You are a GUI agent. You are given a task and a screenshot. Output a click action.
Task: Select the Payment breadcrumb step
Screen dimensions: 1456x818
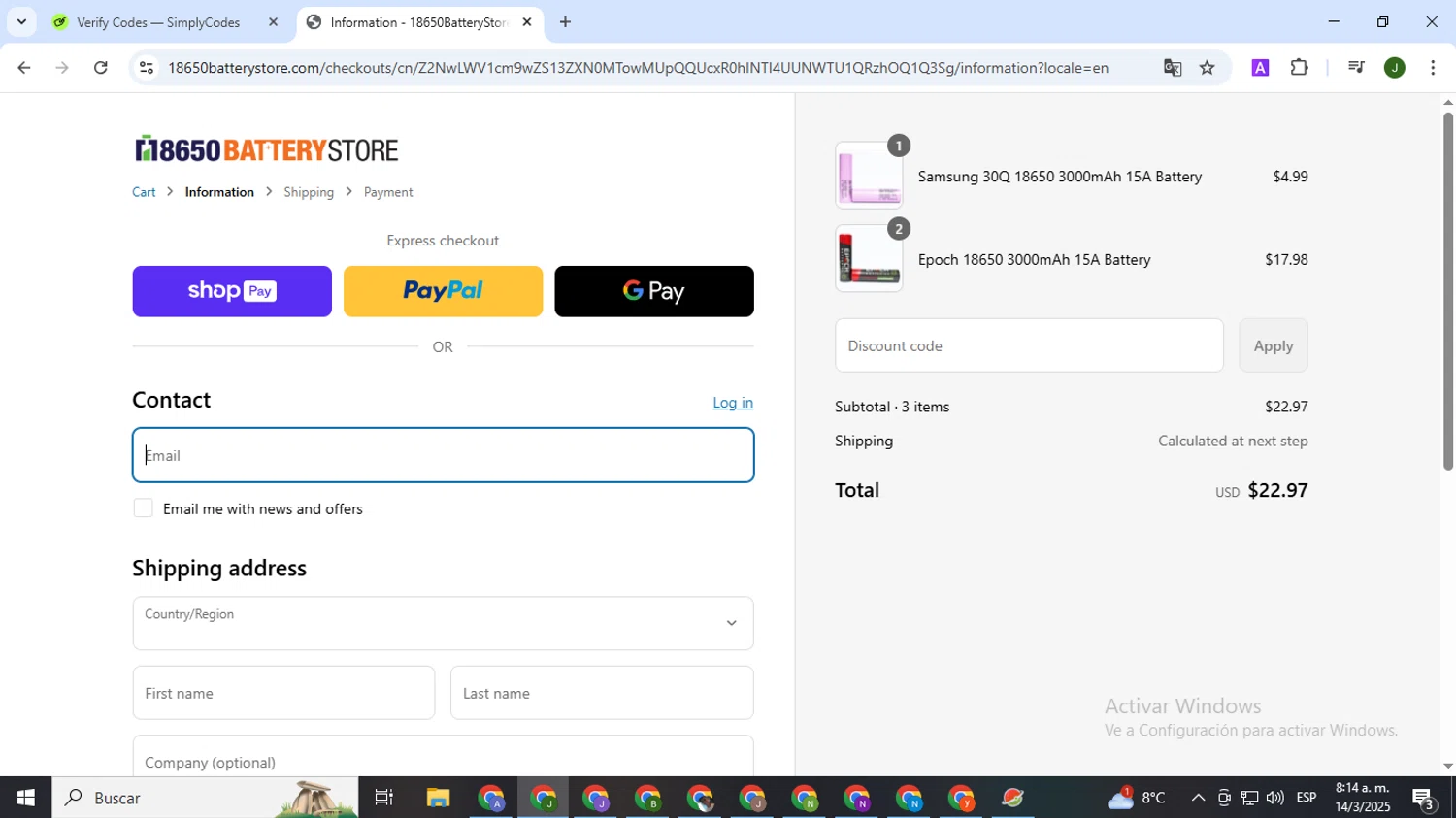[x=388, y=192]
